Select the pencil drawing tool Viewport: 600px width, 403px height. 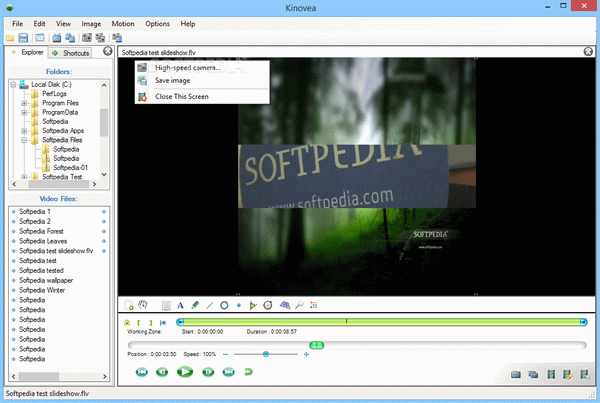[195, 305]
